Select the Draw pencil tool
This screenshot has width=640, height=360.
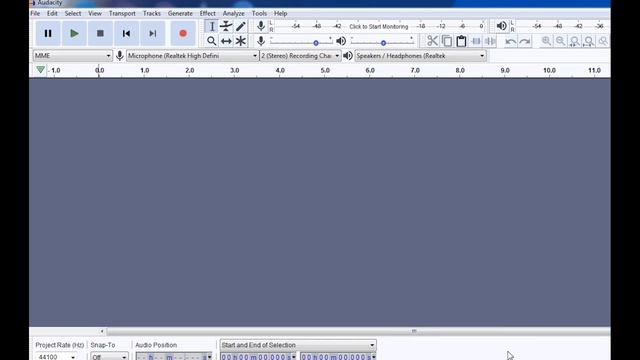240,27
